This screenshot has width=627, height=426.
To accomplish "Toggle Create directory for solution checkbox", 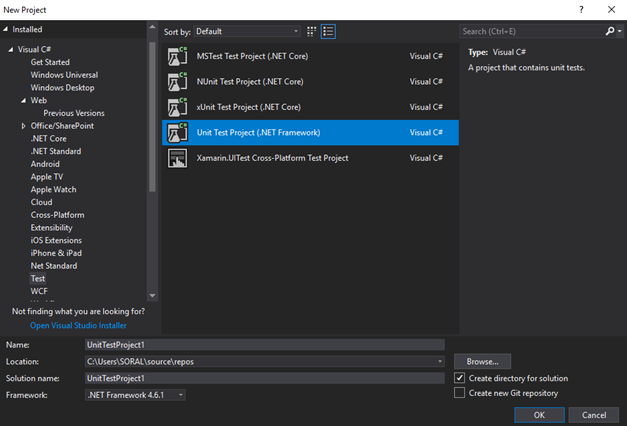I will click(x=459, y=378).
